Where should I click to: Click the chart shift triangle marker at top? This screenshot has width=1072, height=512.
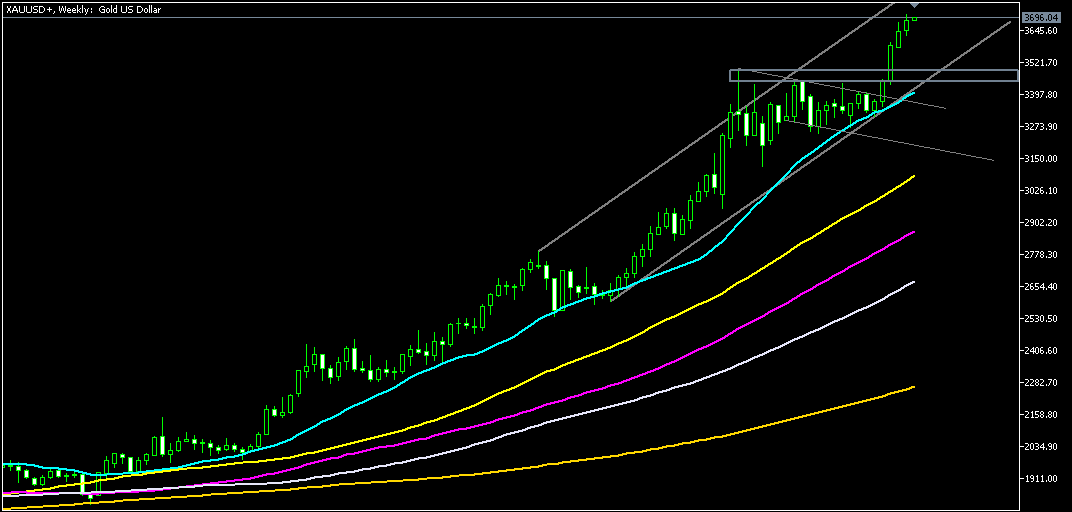point(914,6)
